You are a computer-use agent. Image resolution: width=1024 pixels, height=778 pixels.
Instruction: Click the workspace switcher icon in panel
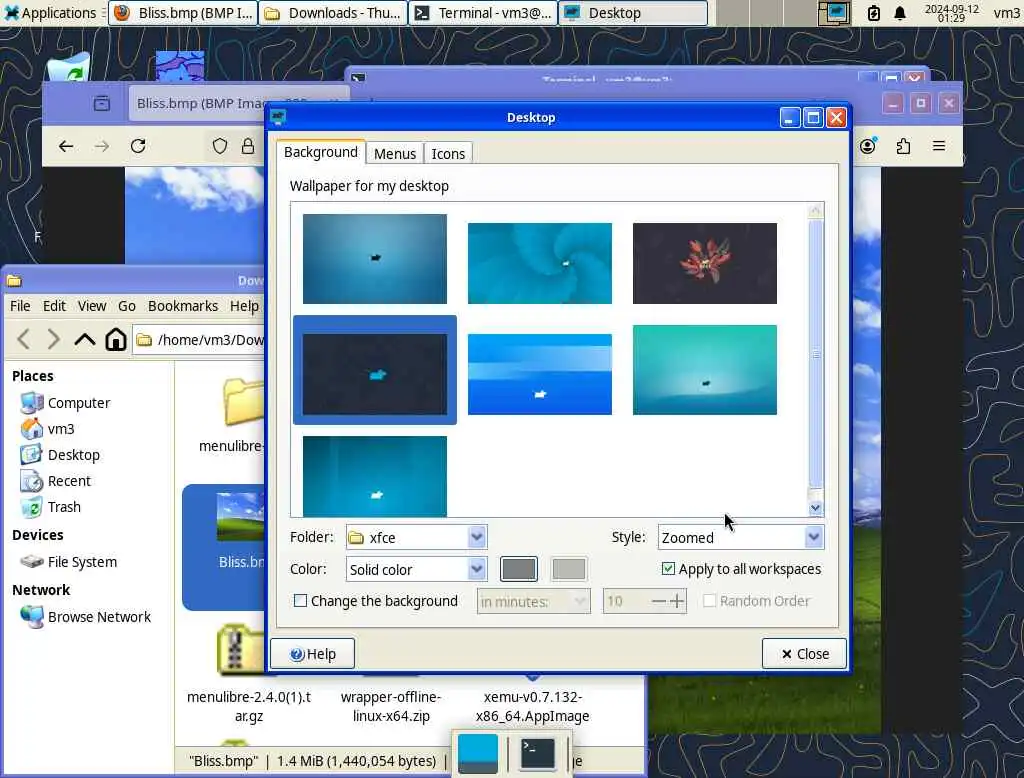click(835, 12)
